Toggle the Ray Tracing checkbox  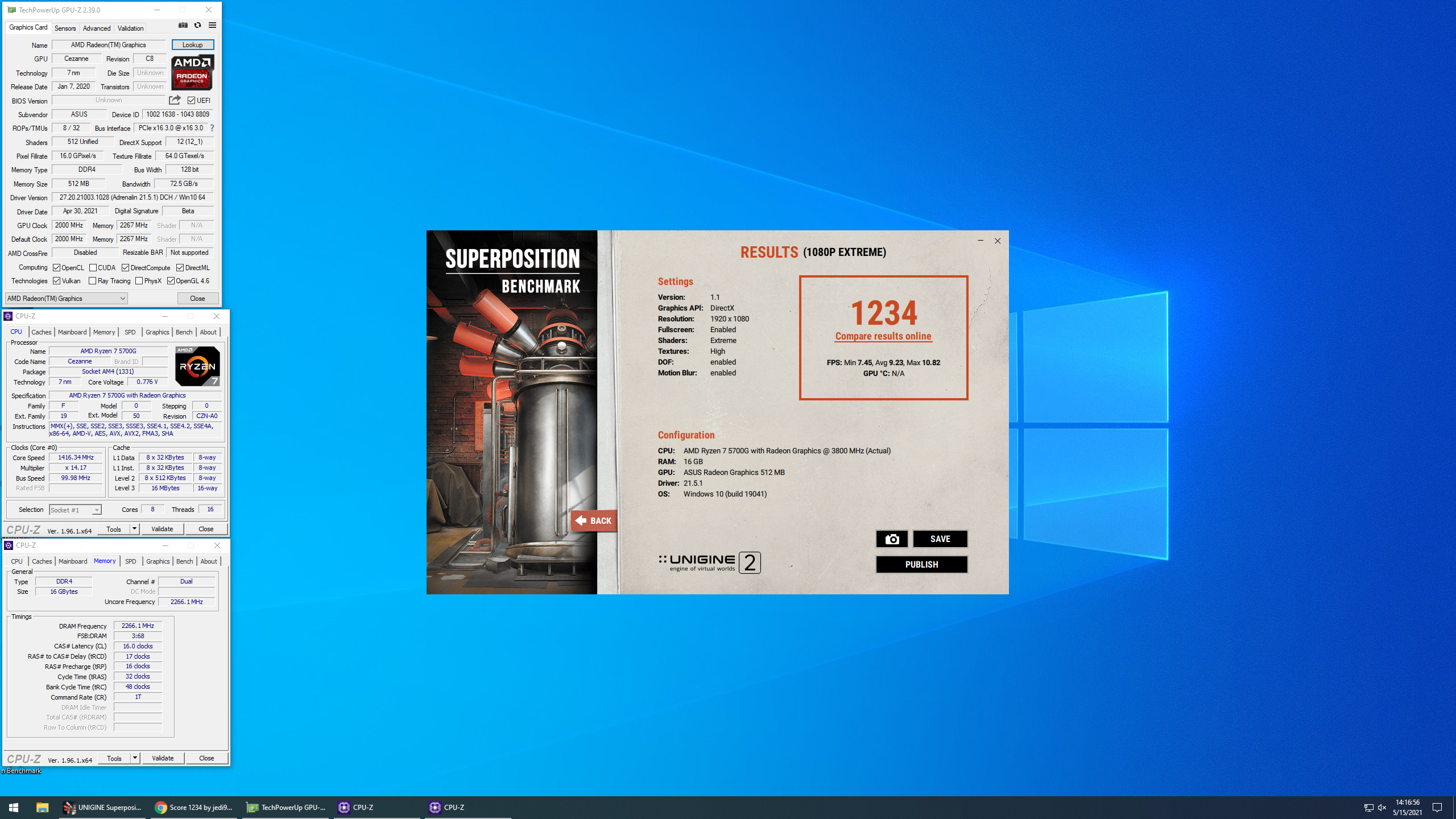click(x=93, y=281)
